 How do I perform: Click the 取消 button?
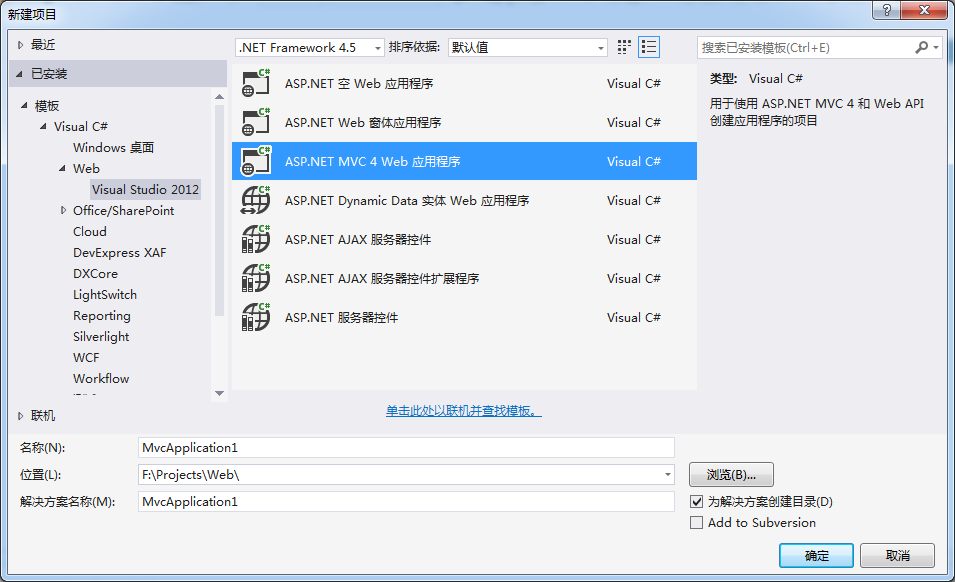pyautogui.click(x=897, y=555)
